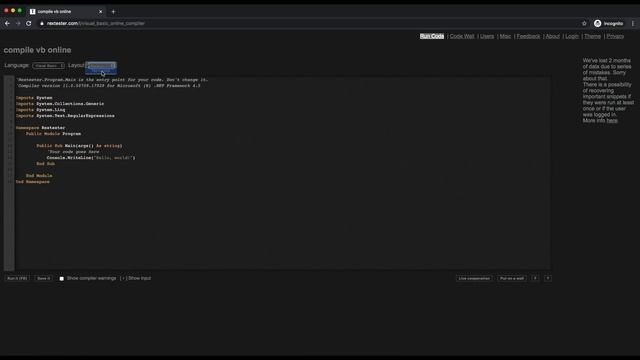Click the 'End Namespace' code line
The width and height of the screenshot is (640, 360).
point(33,182)
